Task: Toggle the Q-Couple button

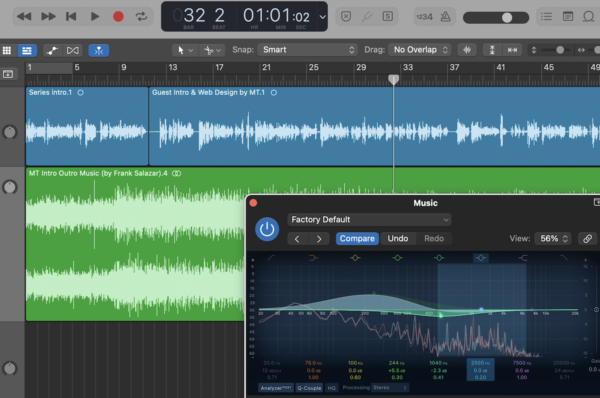Action: click(309, 388)
